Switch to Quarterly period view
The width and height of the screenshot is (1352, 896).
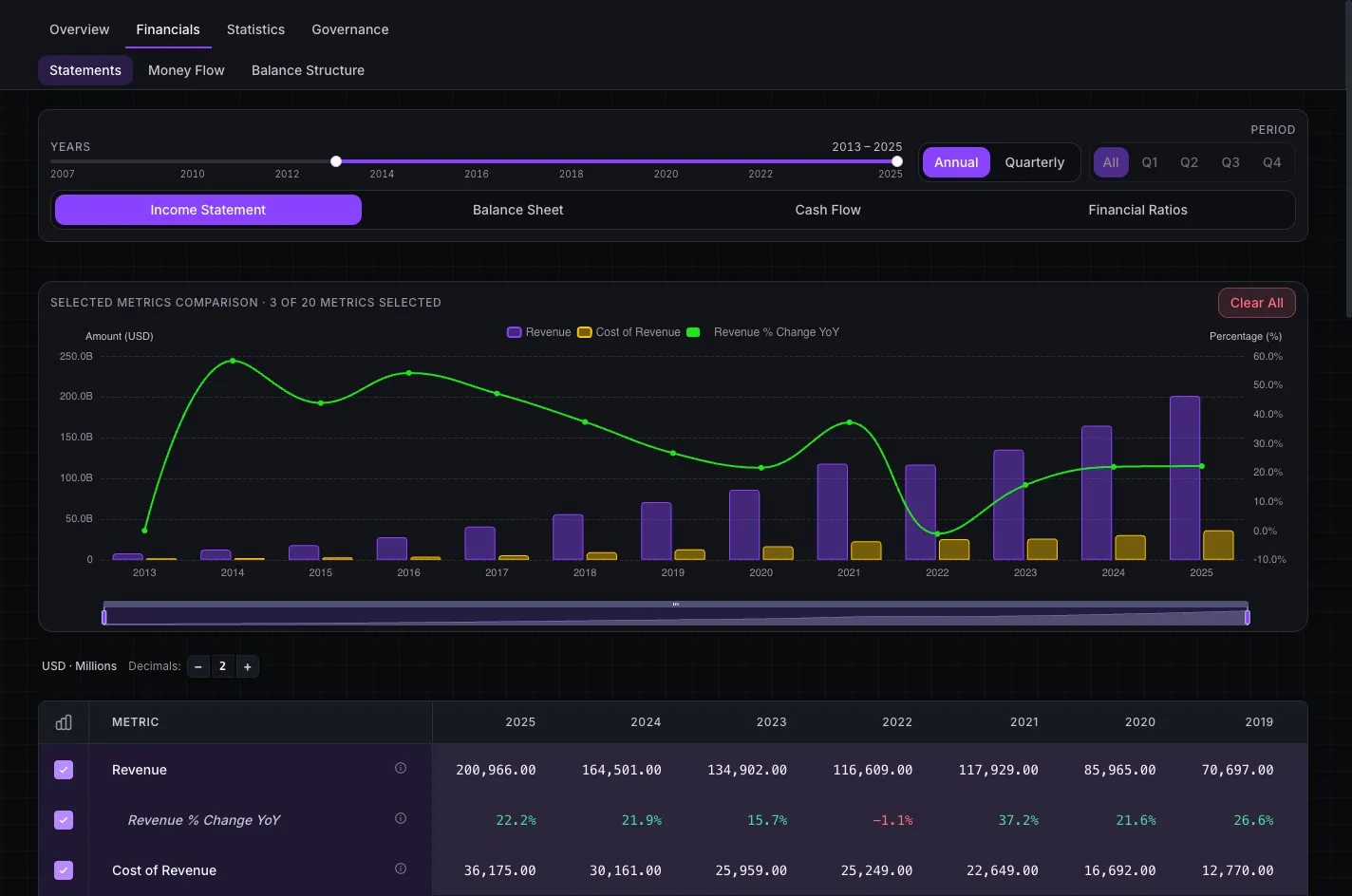[1034, 162]
